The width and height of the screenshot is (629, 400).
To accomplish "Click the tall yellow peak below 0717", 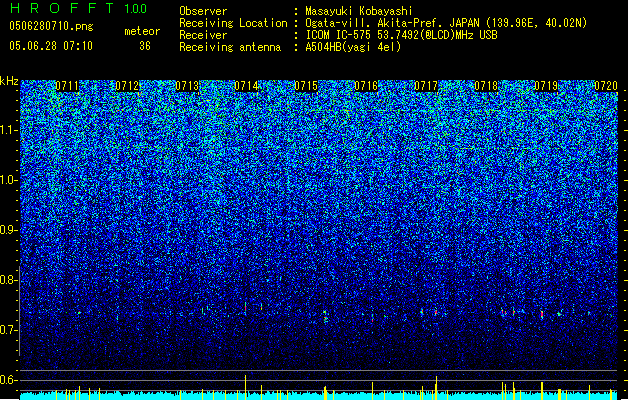I will point(436,386).
